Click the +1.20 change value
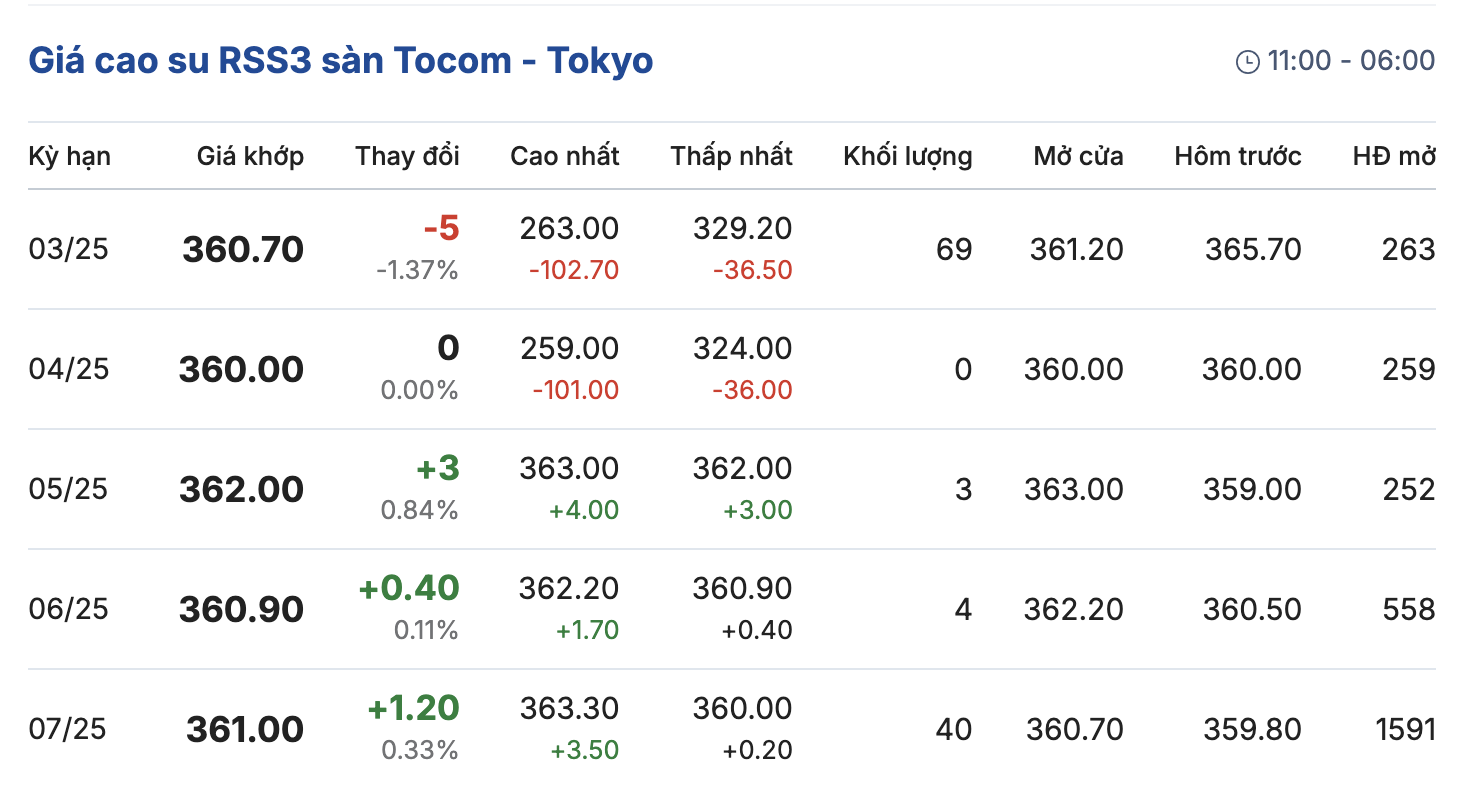This screenshot has height=788, width=1468. pos(414,708)
